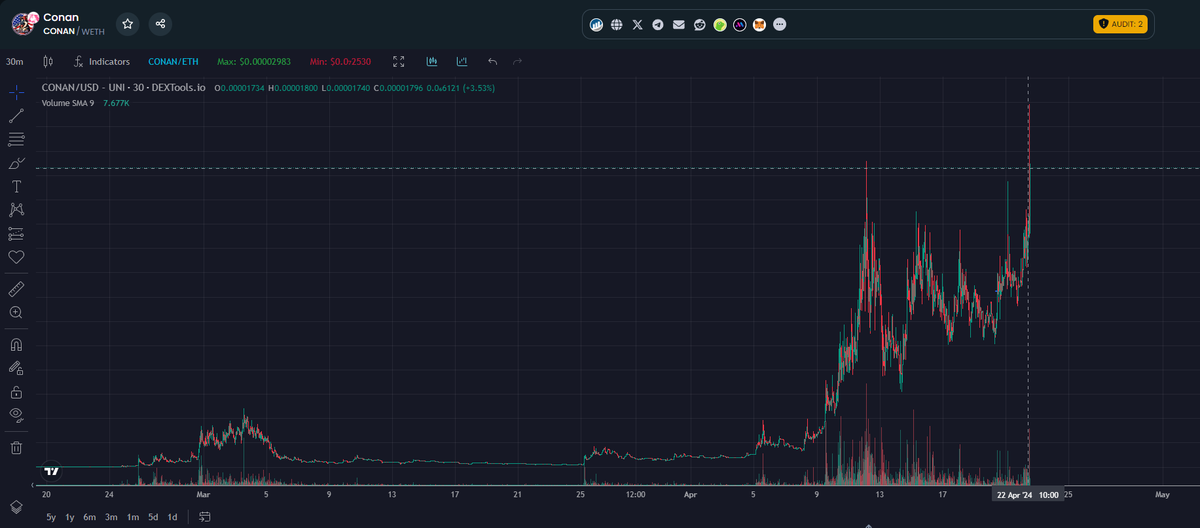Set chart range to 1d
The width and height of the screenshot is (1200, 528).
[x=172, y=517]
